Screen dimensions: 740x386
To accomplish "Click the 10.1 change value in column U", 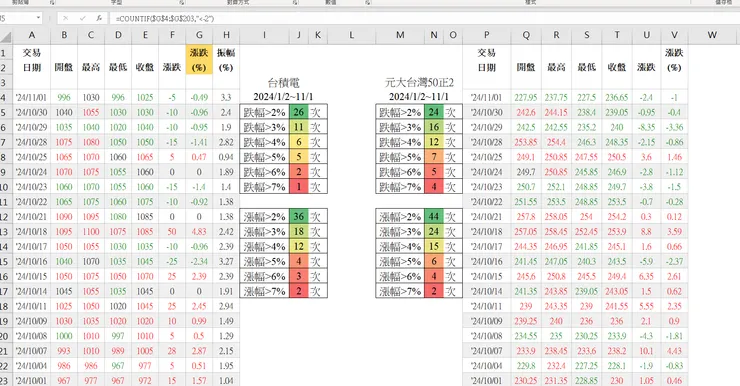I will [646, 351].
